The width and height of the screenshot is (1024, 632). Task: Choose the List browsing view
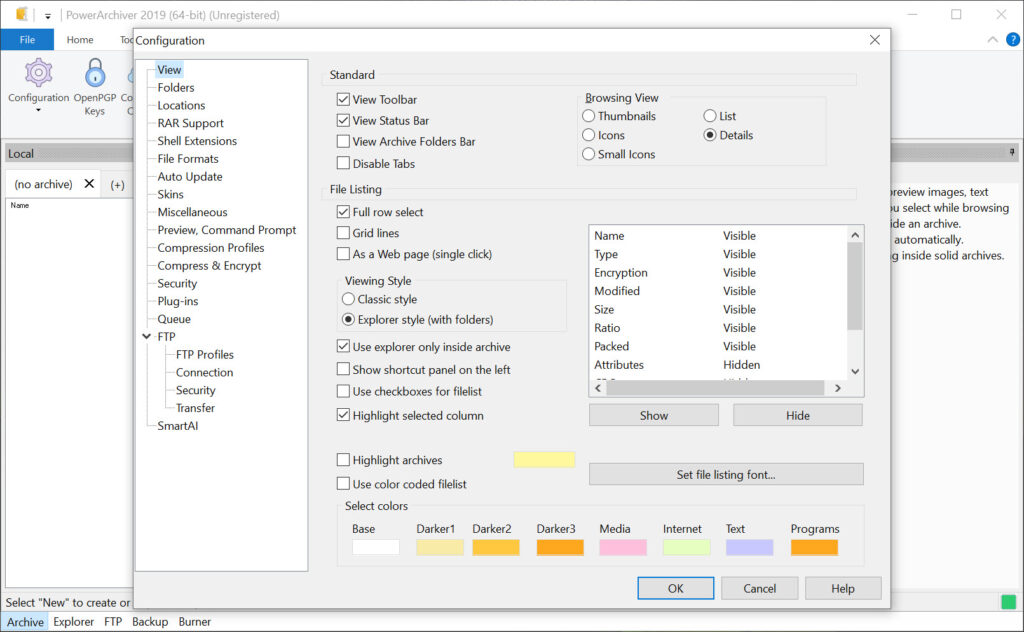click(710, 116)
